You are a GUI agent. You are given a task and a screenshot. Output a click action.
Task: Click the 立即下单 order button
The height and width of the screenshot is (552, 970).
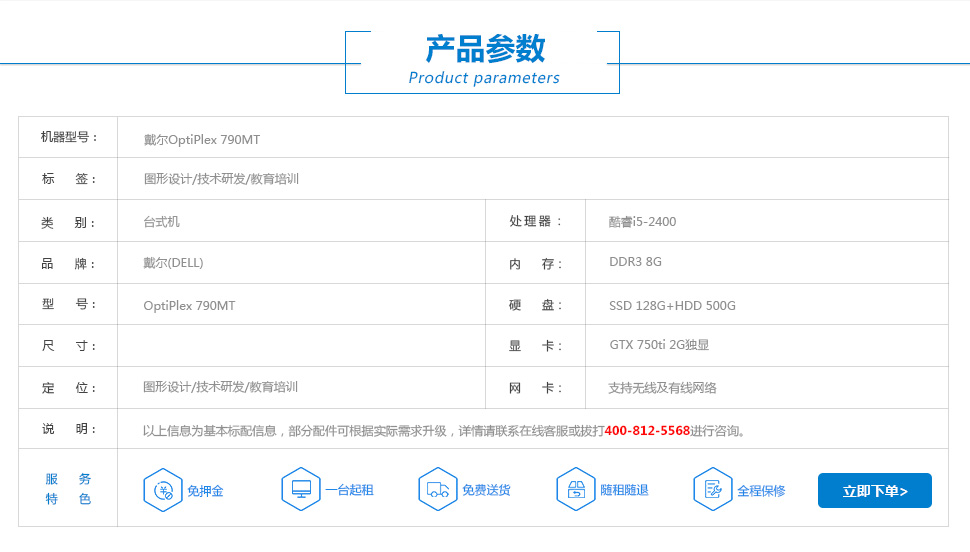875,491
